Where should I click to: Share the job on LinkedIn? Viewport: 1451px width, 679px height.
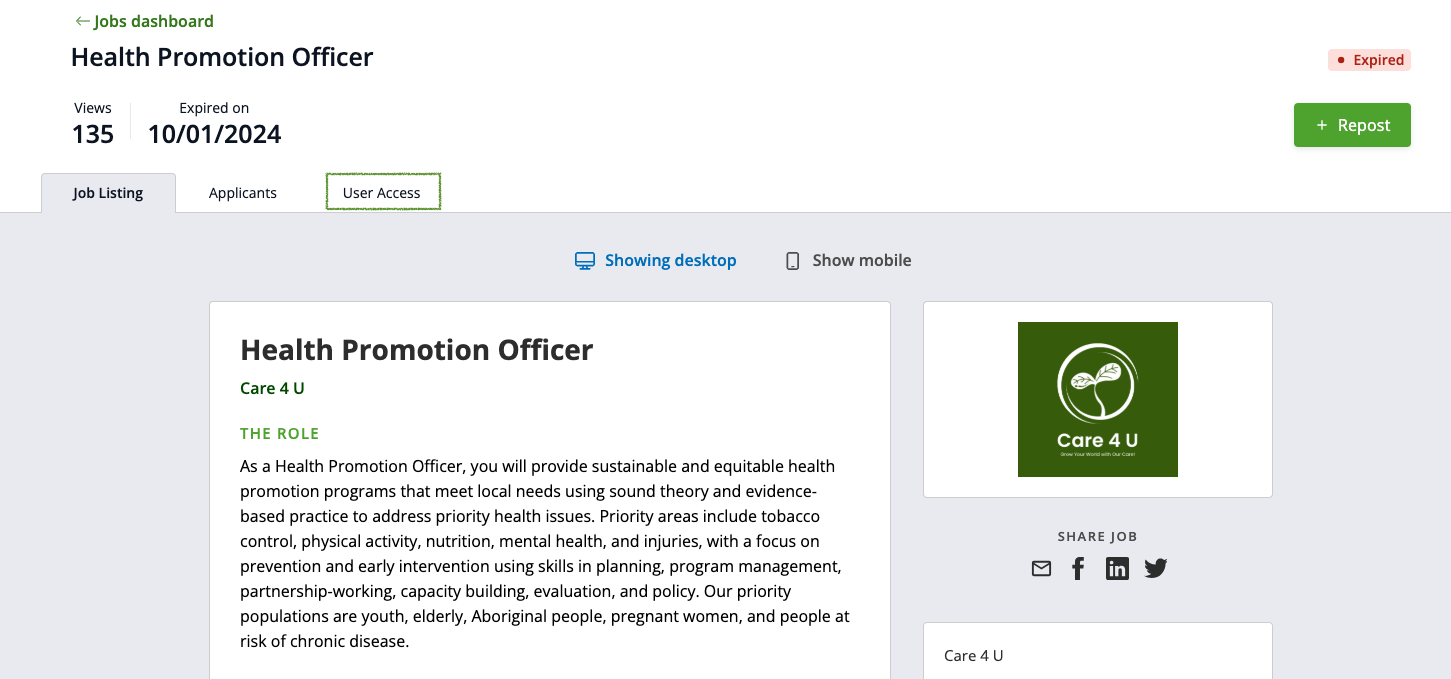(x=1117, y=569)
